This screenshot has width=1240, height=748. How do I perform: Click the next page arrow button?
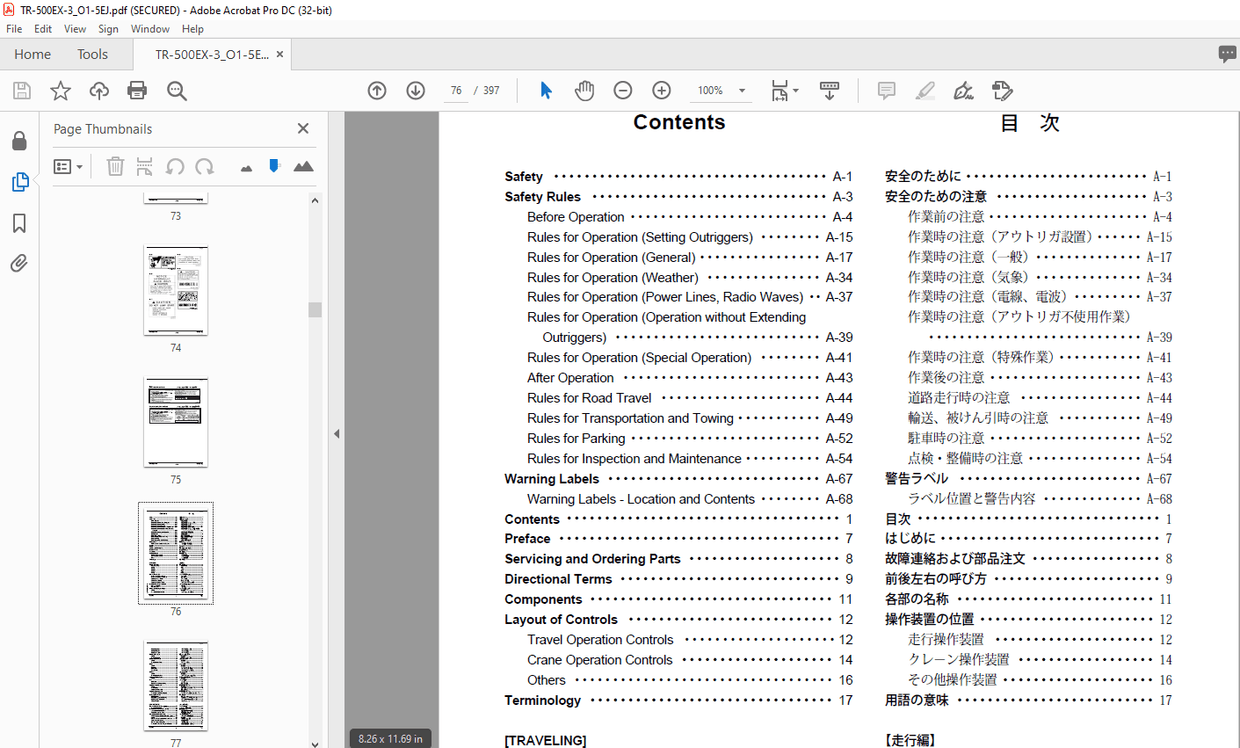(x=415, y=90)
